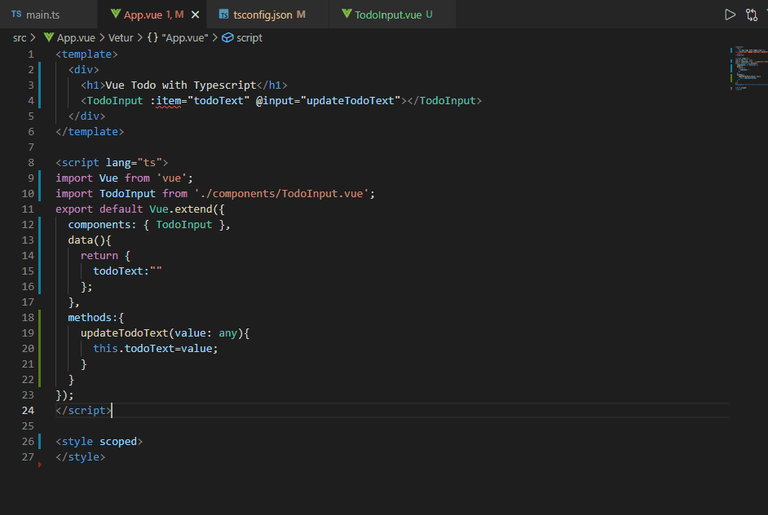Click the underlined :item attribute

tap(166, 100)
